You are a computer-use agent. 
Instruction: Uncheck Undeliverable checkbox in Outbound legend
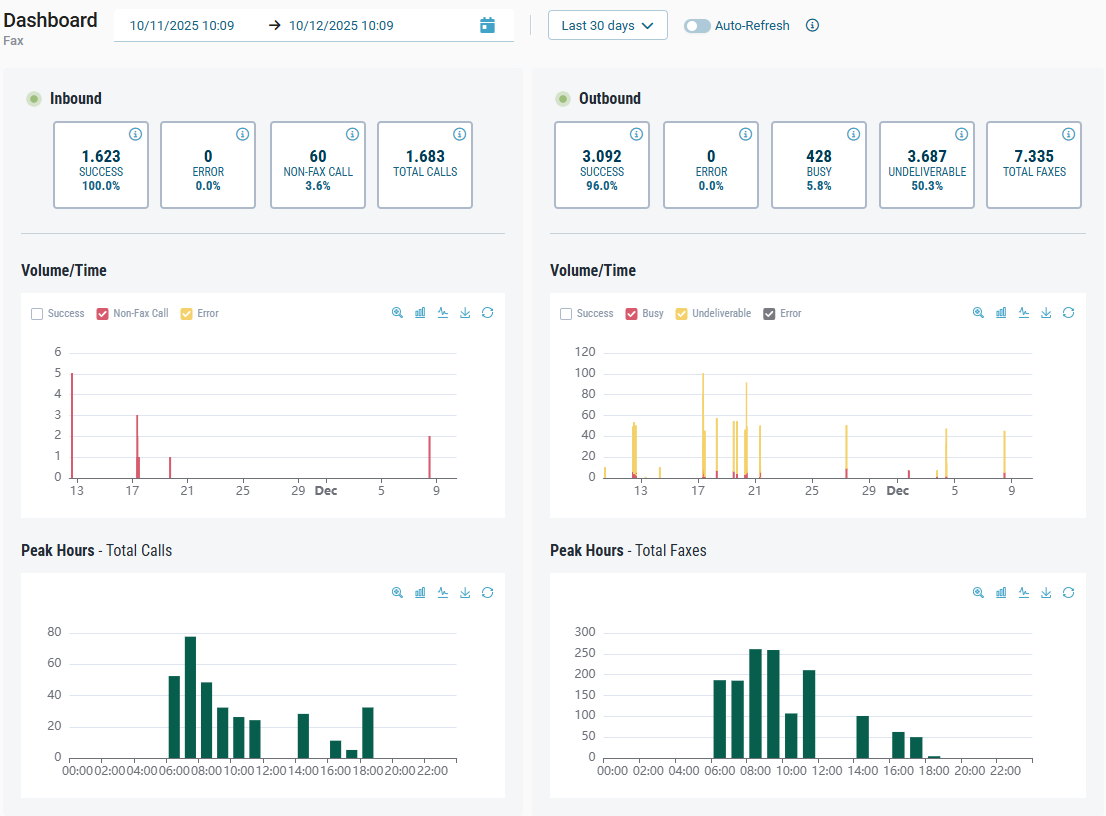pos(682,314)
